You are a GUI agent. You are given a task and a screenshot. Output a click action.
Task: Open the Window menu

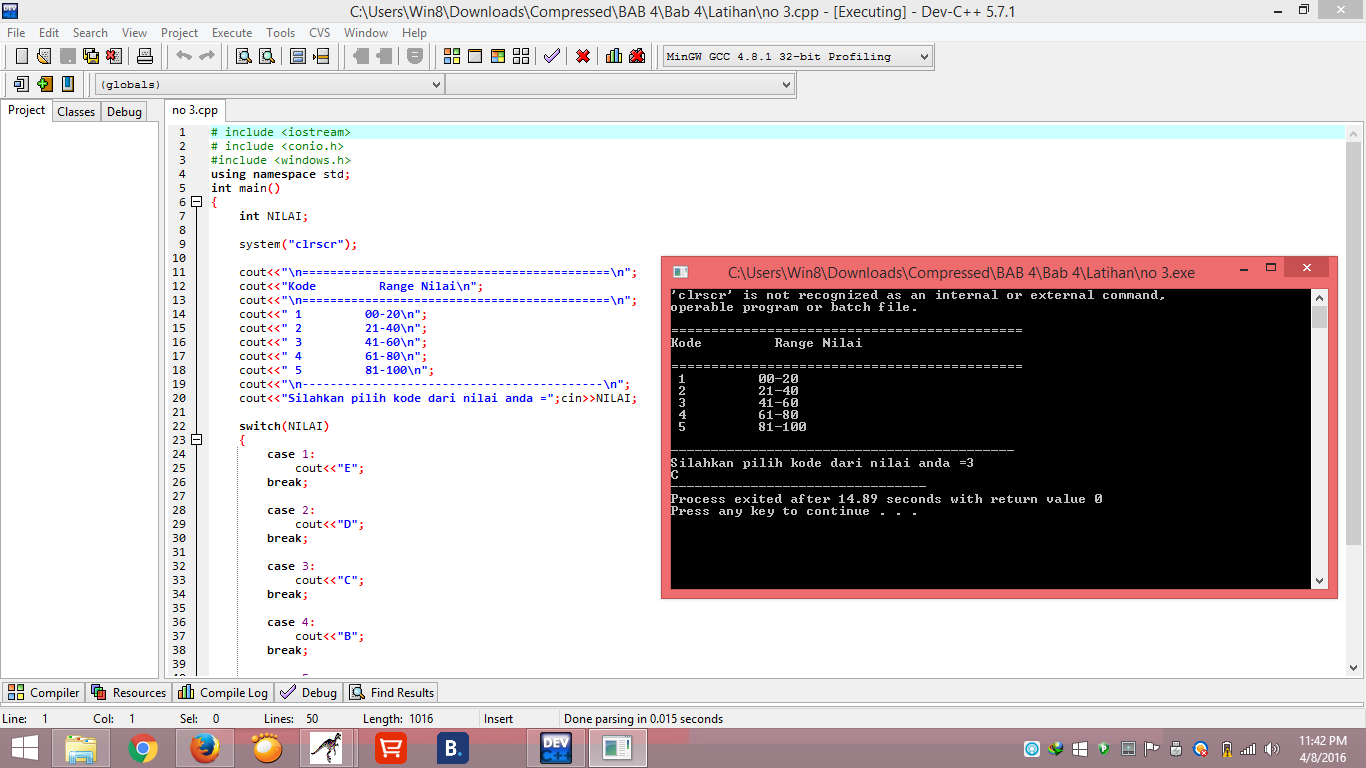[x=366, y=33]
